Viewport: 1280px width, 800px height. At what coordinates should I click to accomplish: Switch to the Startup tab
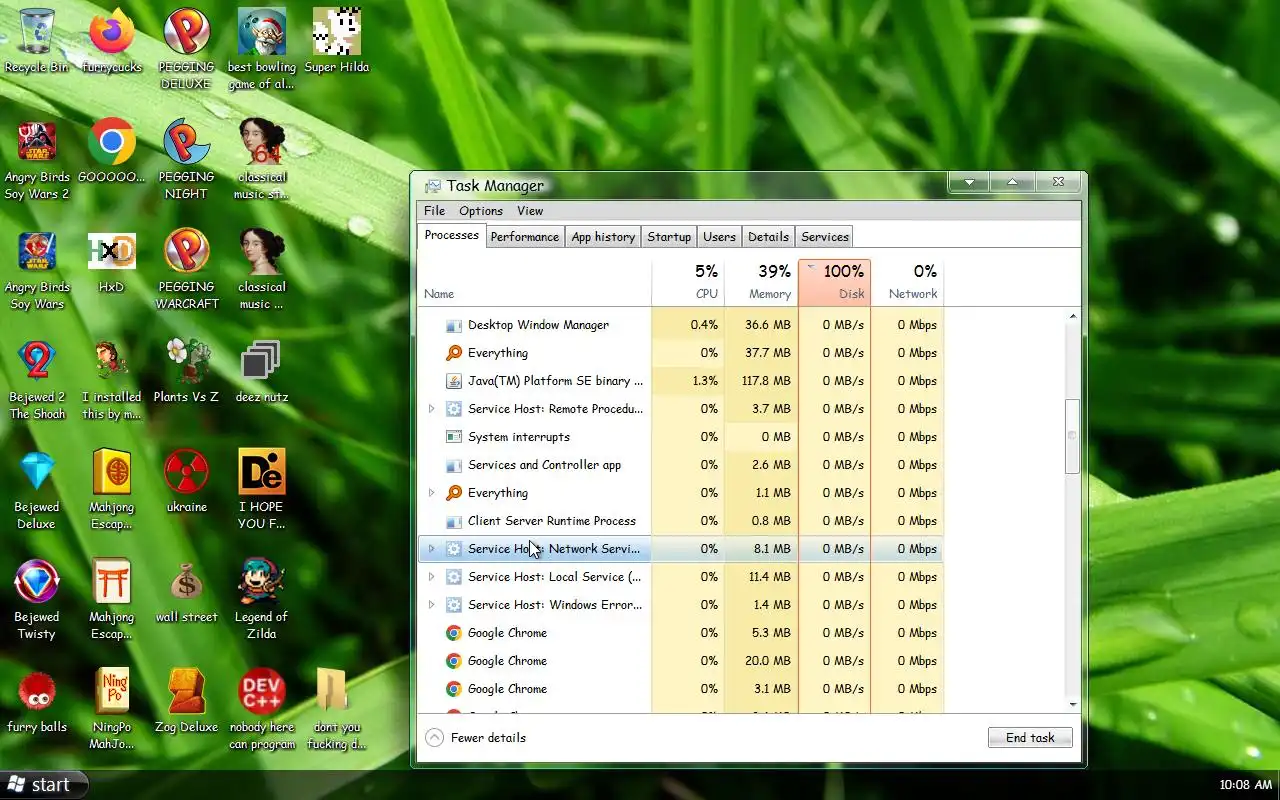point(669,237)
